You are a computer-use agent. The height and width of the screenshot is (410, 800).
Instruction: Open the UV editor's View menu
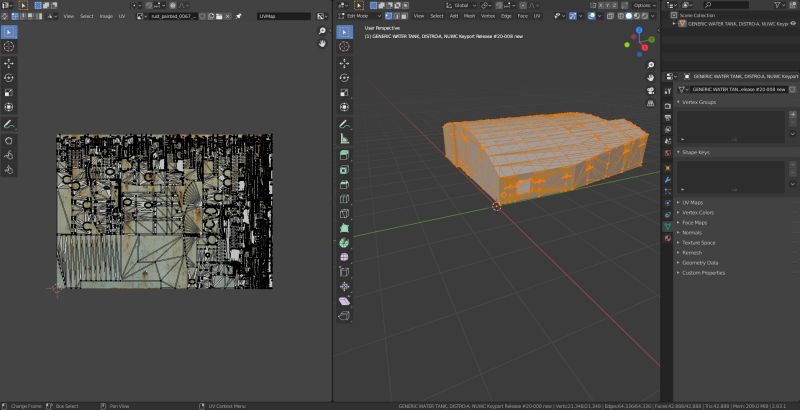[69, 16]
